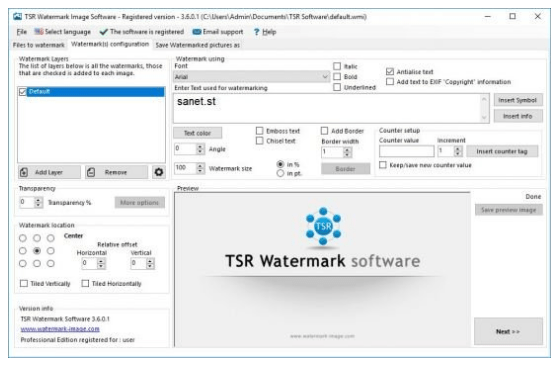Select the 'in %' radio button

click(x=280, y=164)
